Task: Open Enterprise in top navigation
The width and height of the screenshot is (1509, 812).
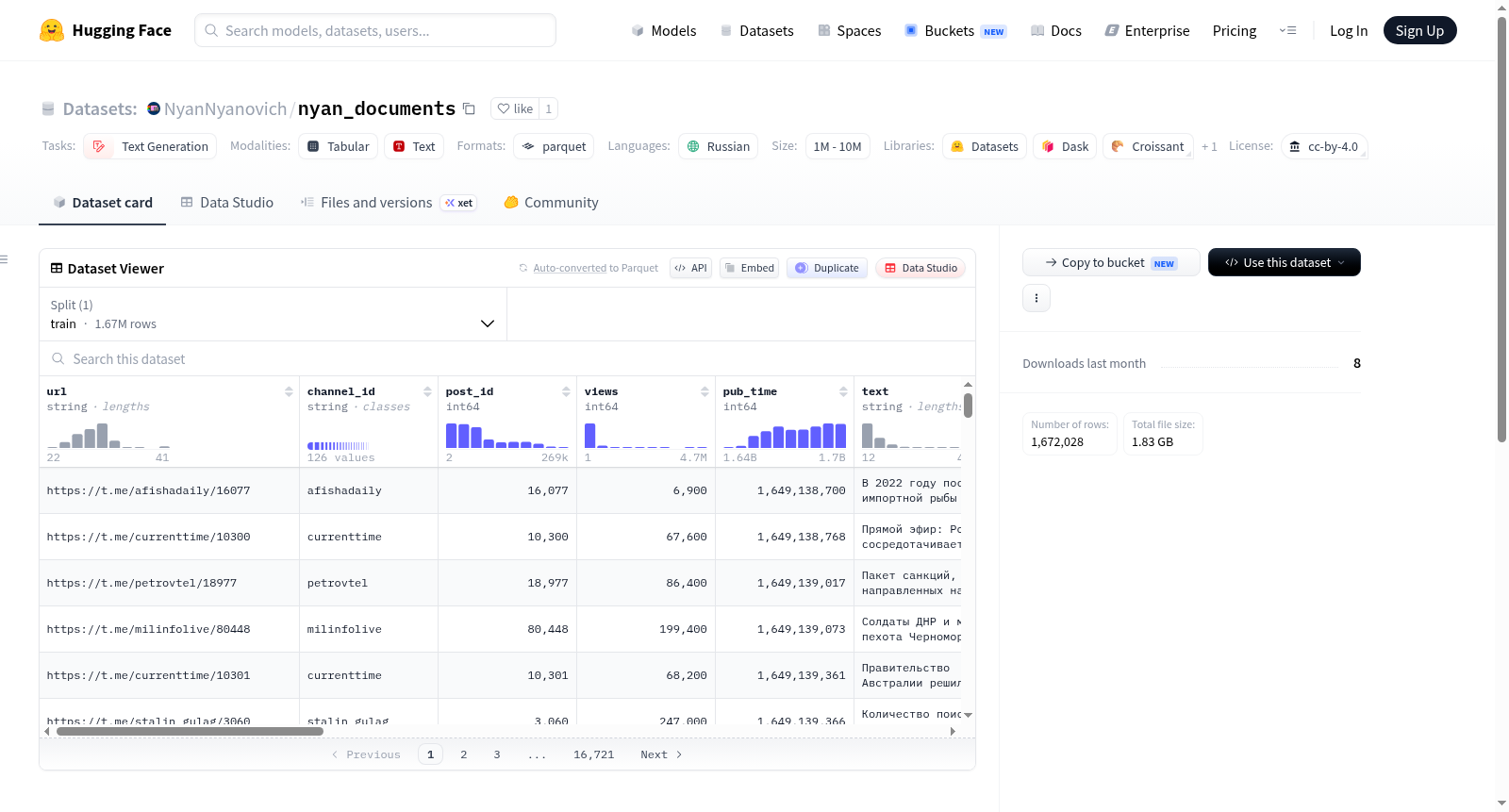Action: click(x=1148, y=30)
